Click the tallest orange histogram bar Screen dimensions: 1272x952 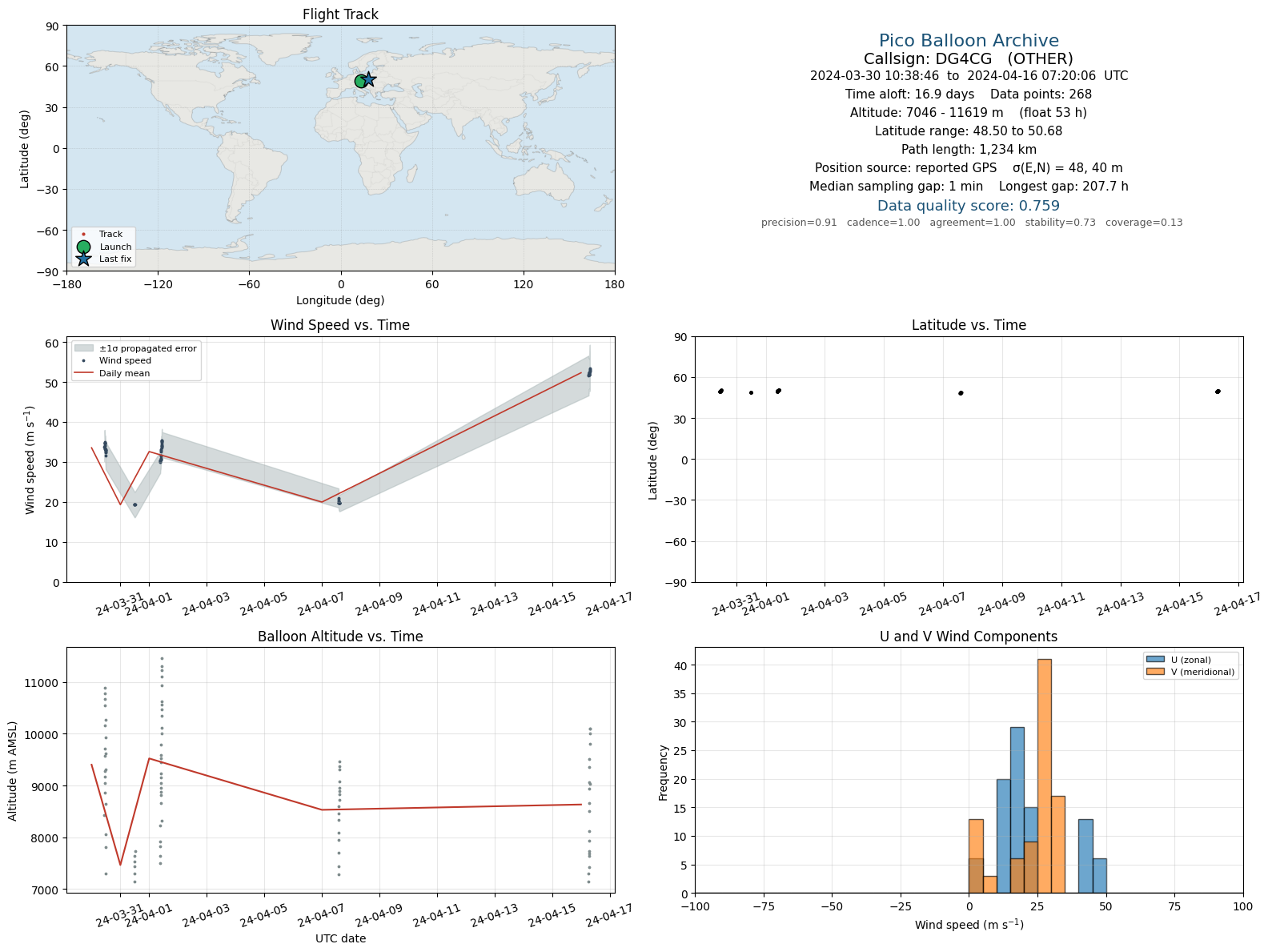(1045, 776)
